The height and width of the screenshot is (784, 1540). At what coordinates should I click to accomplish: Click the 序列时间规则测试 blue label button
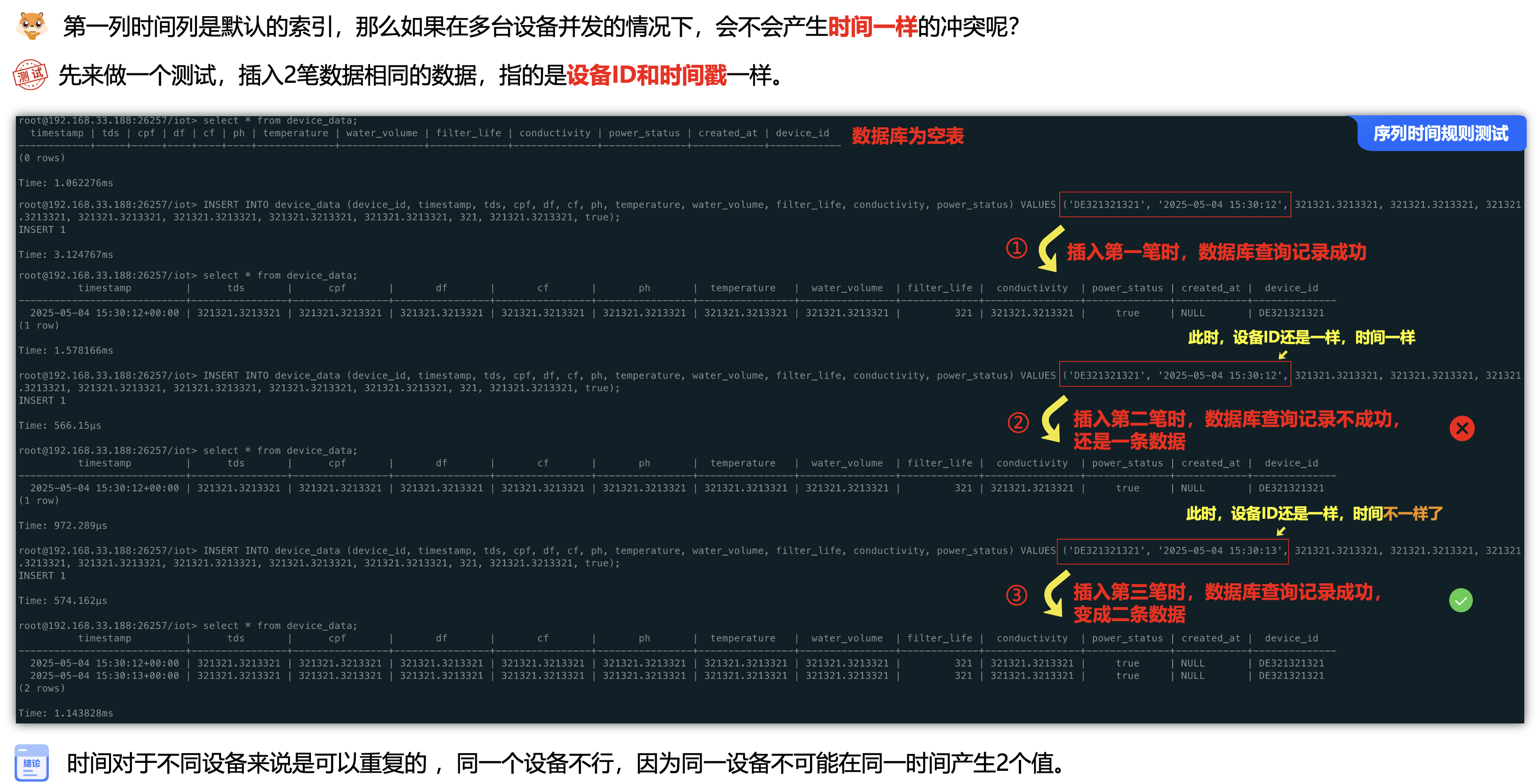tap(1441, 133)
